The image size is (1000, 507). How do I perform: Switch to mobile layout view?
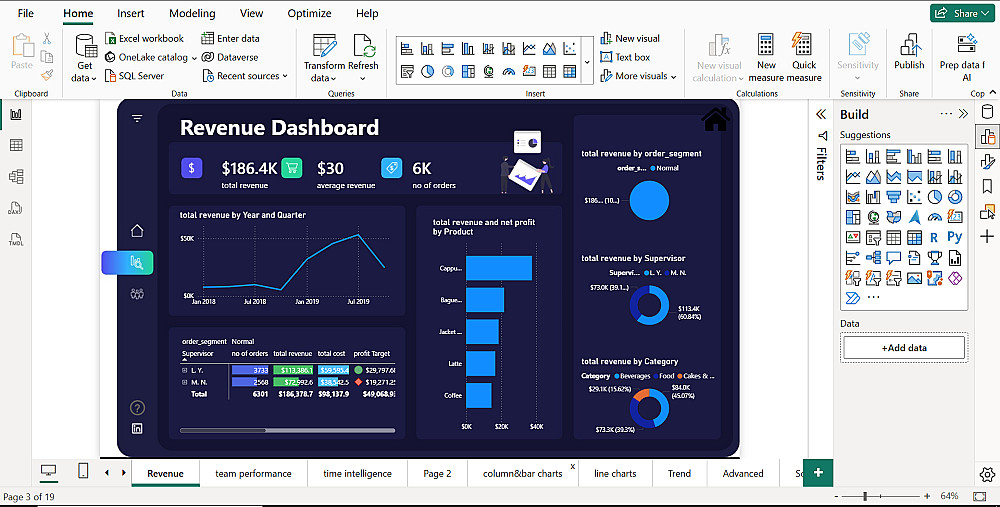[x=83, y=471]
